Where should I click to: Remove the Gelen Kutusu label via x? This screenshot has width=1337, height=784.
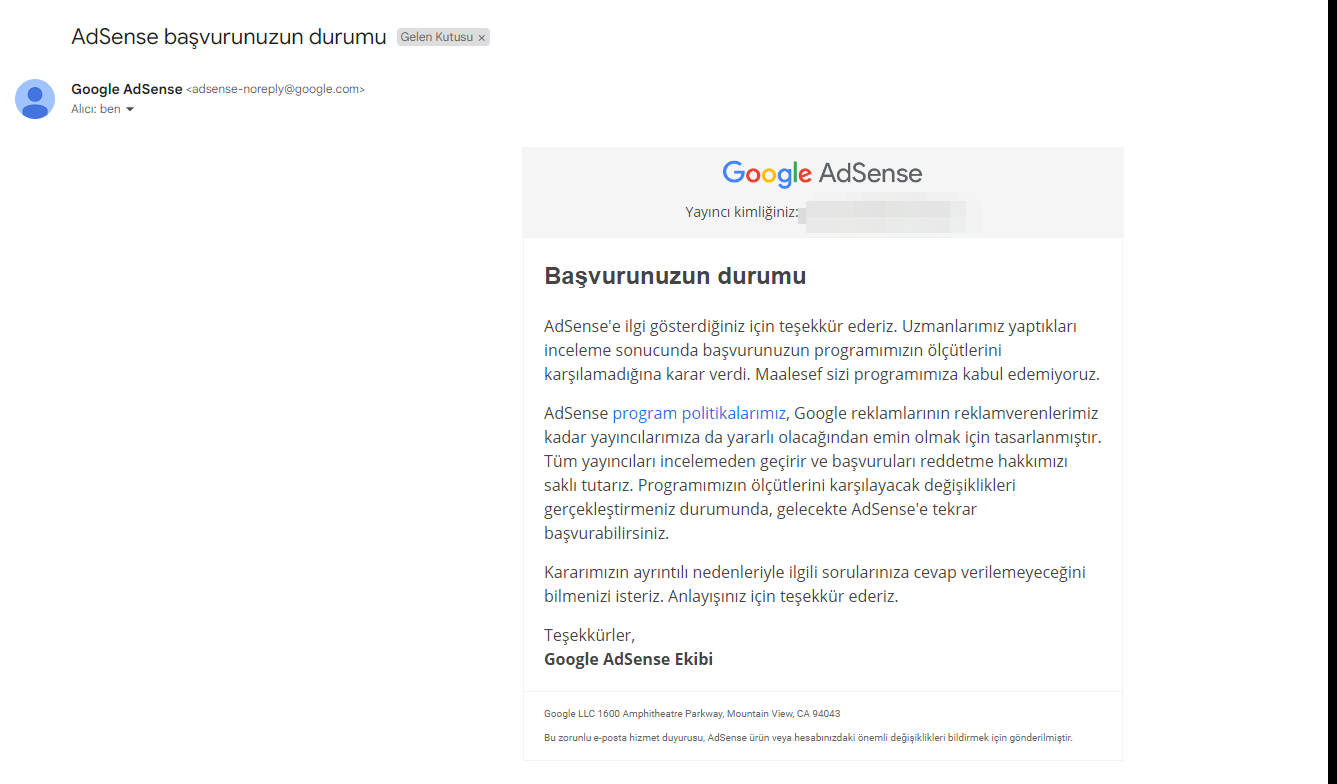(481, 38)
